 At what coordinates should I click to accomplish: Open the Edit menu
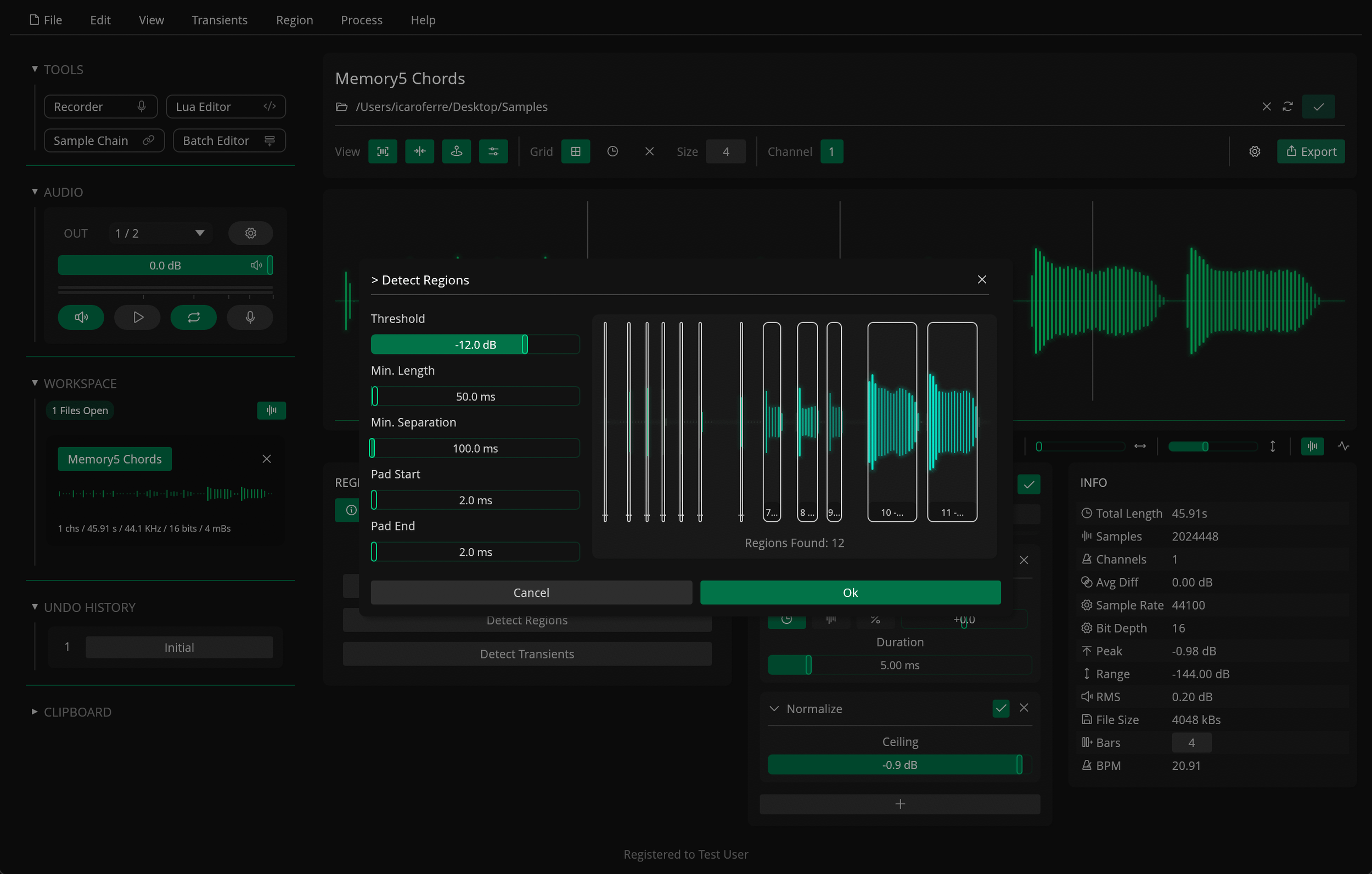100,20
